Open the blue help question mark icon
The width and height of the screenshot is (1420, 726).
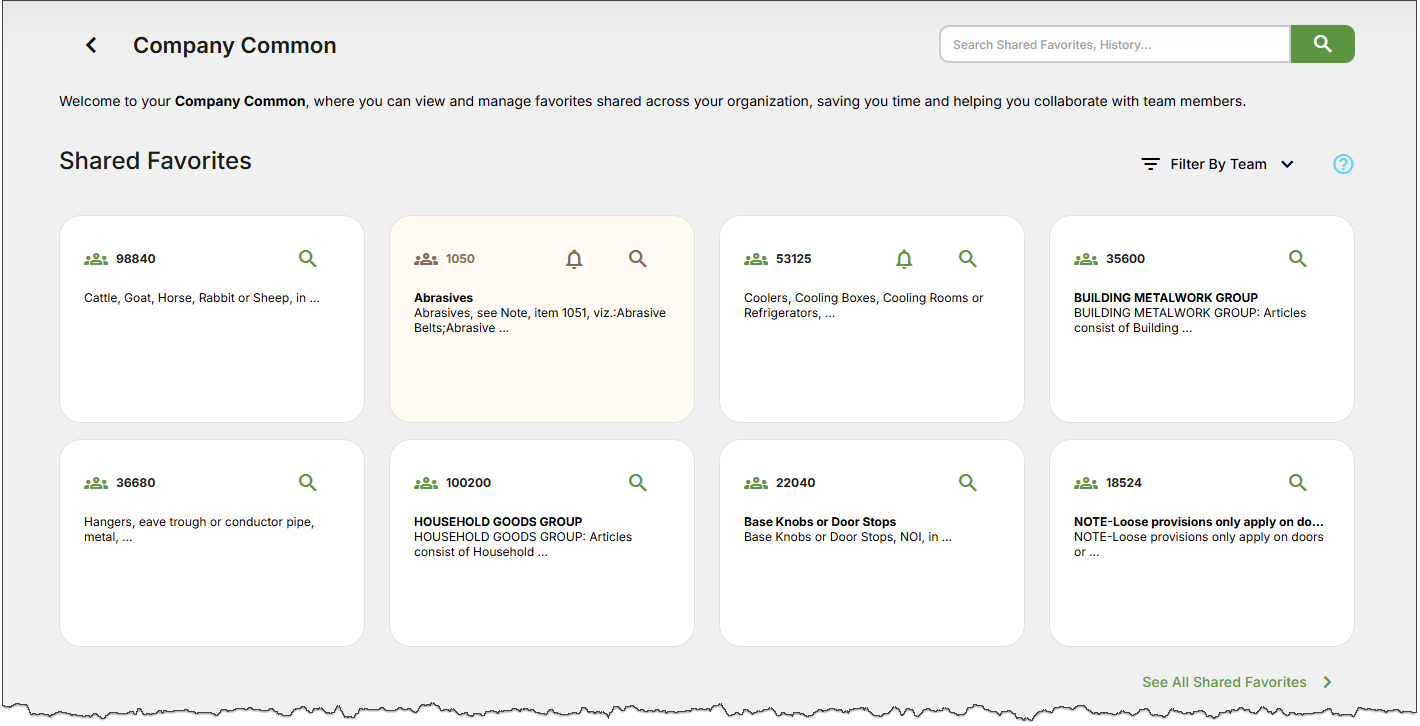(x=1343, y=164)
